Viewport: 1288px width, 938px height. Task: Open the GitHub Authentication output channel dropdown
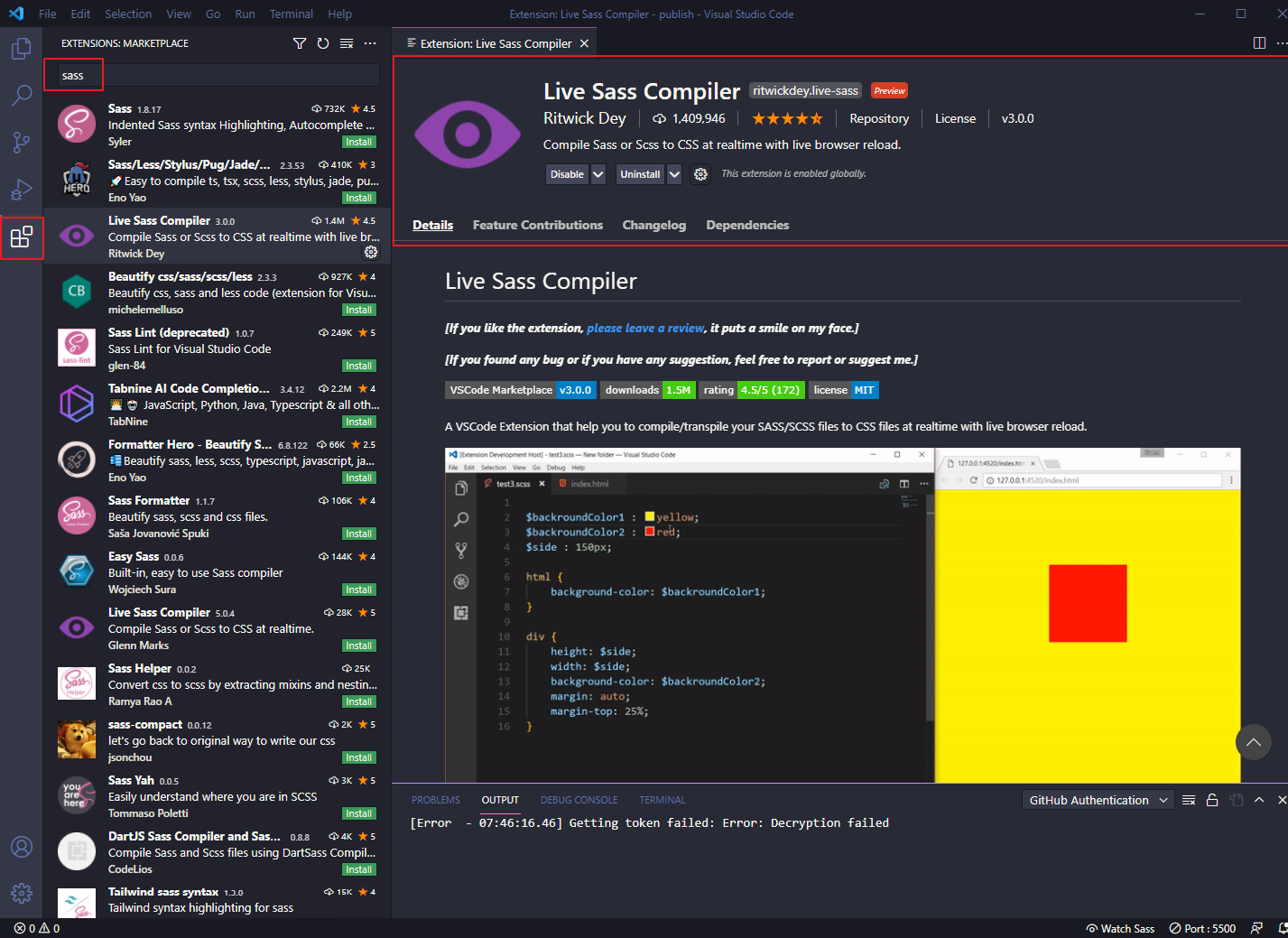(x=1098, y=800)
